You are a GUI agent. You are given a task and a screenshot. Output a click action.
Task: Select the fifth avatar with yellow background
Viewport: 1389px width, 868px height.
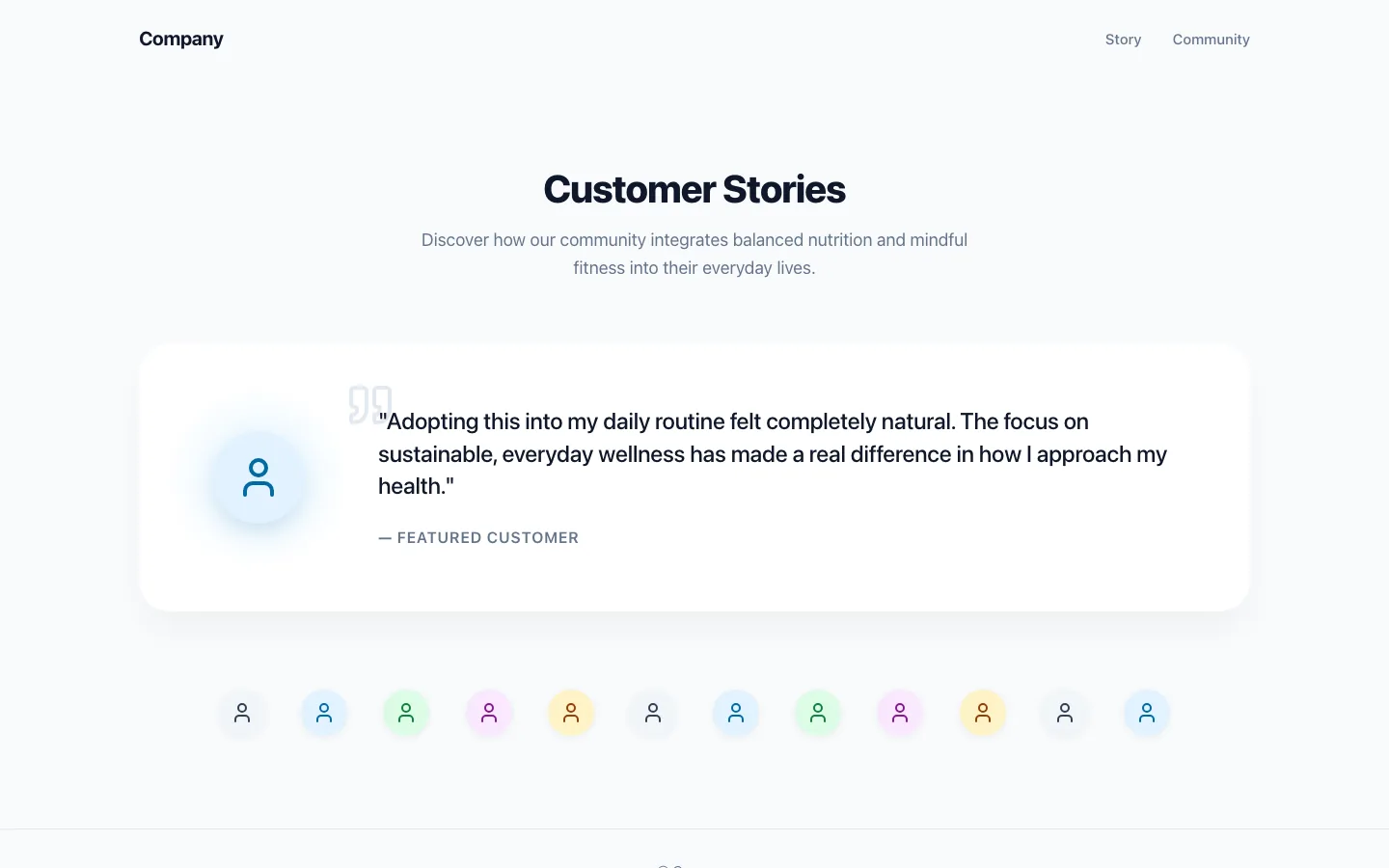[571, 714]
